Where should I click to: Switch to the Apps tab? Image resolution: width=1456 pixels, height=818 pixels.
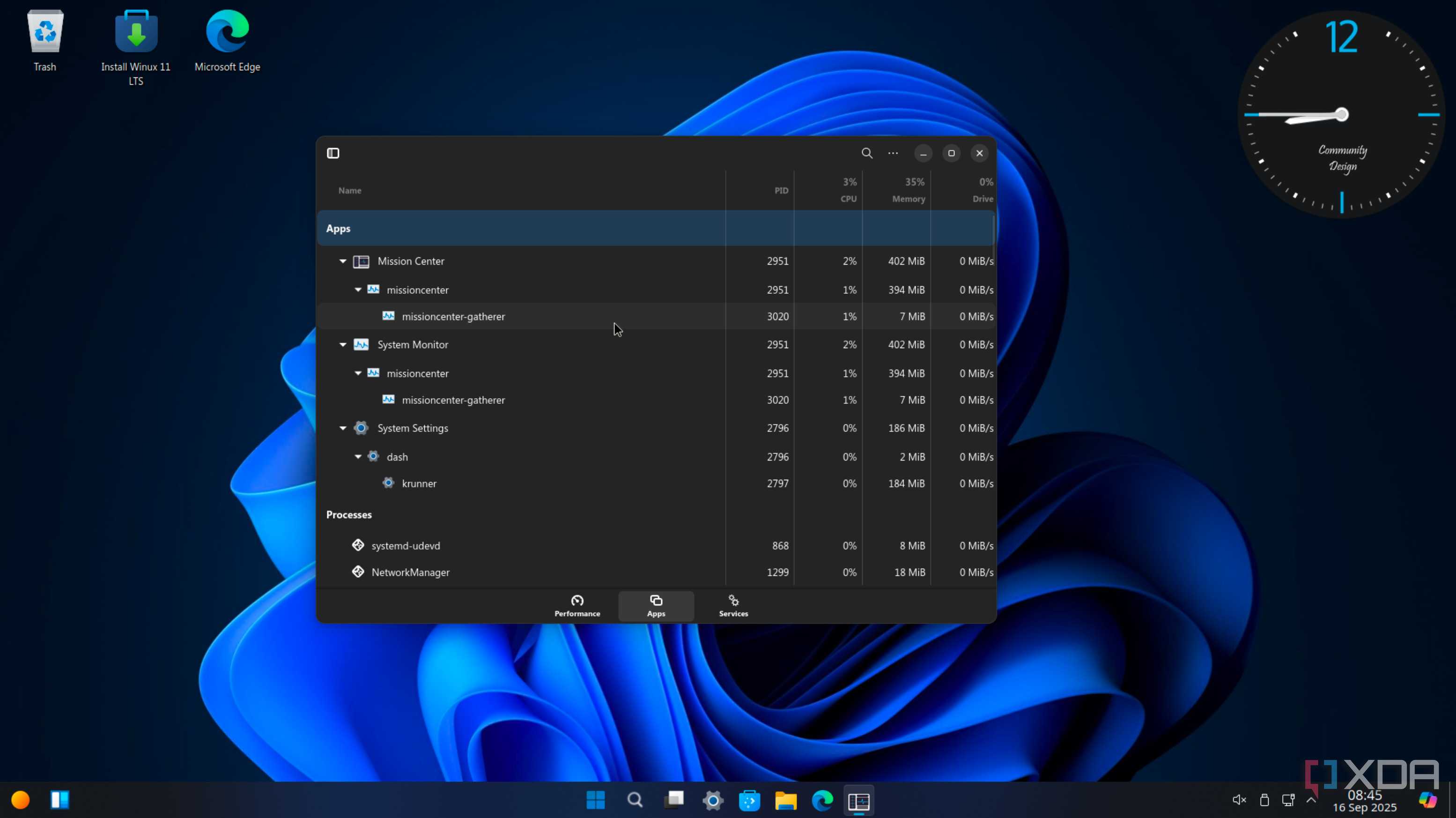click(x=656, y=606)
